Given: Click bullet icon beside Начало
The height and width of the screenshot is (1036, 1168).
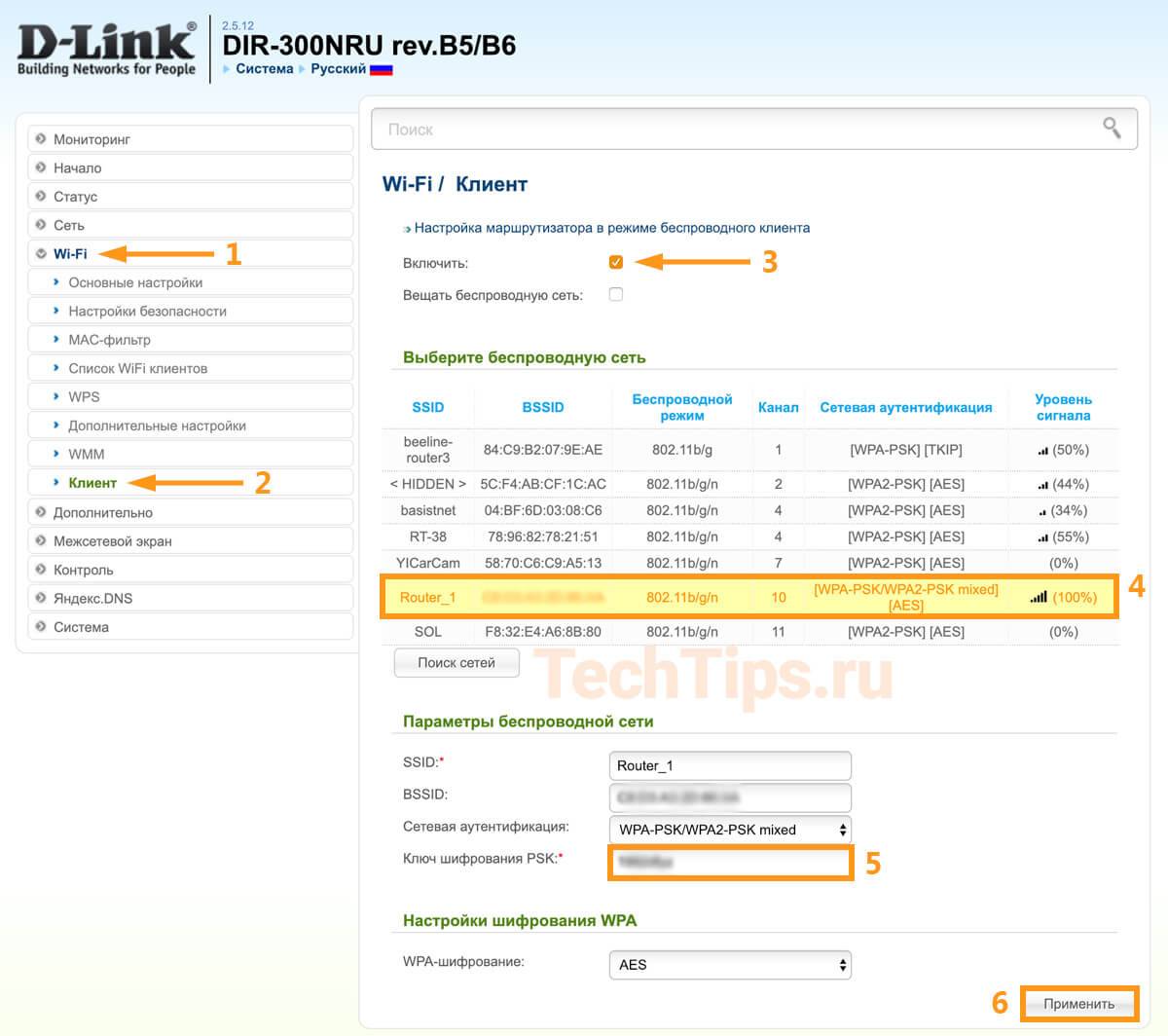Looking at the screenshot, I should [41, 167].
